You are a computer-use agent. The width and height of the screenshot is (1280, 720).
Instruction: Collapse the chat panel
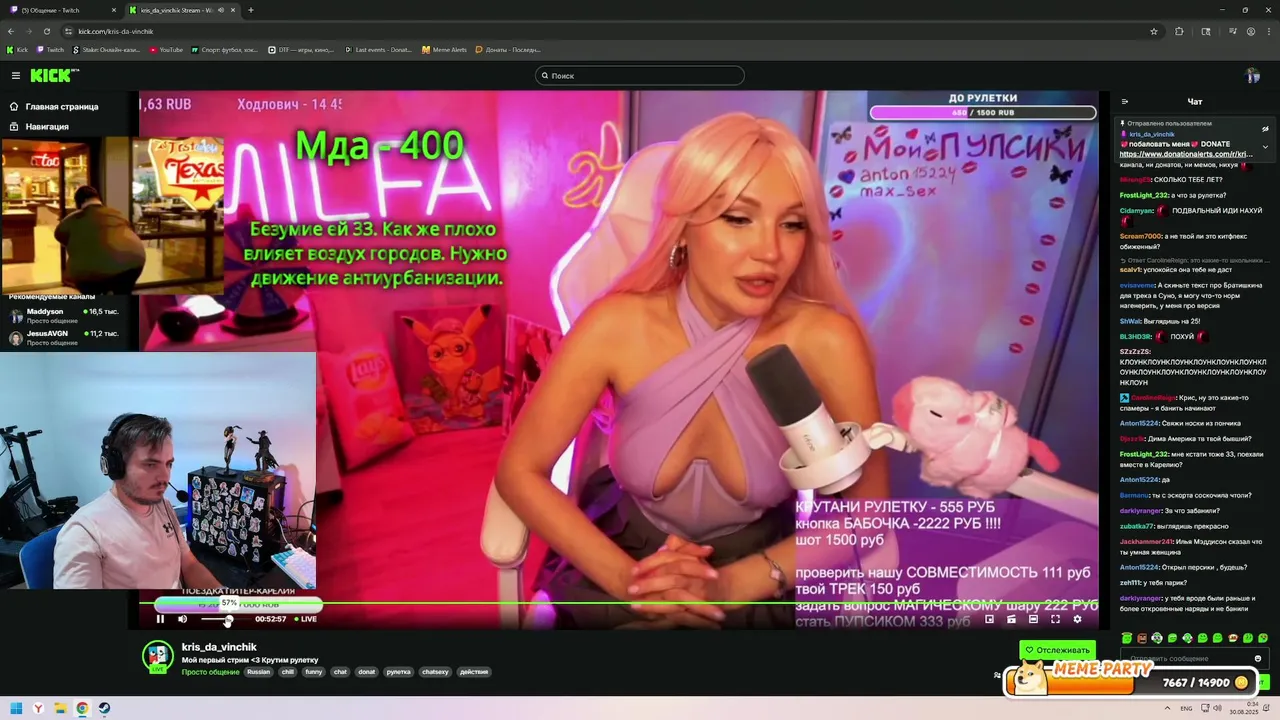click(x=1125, y=102)
